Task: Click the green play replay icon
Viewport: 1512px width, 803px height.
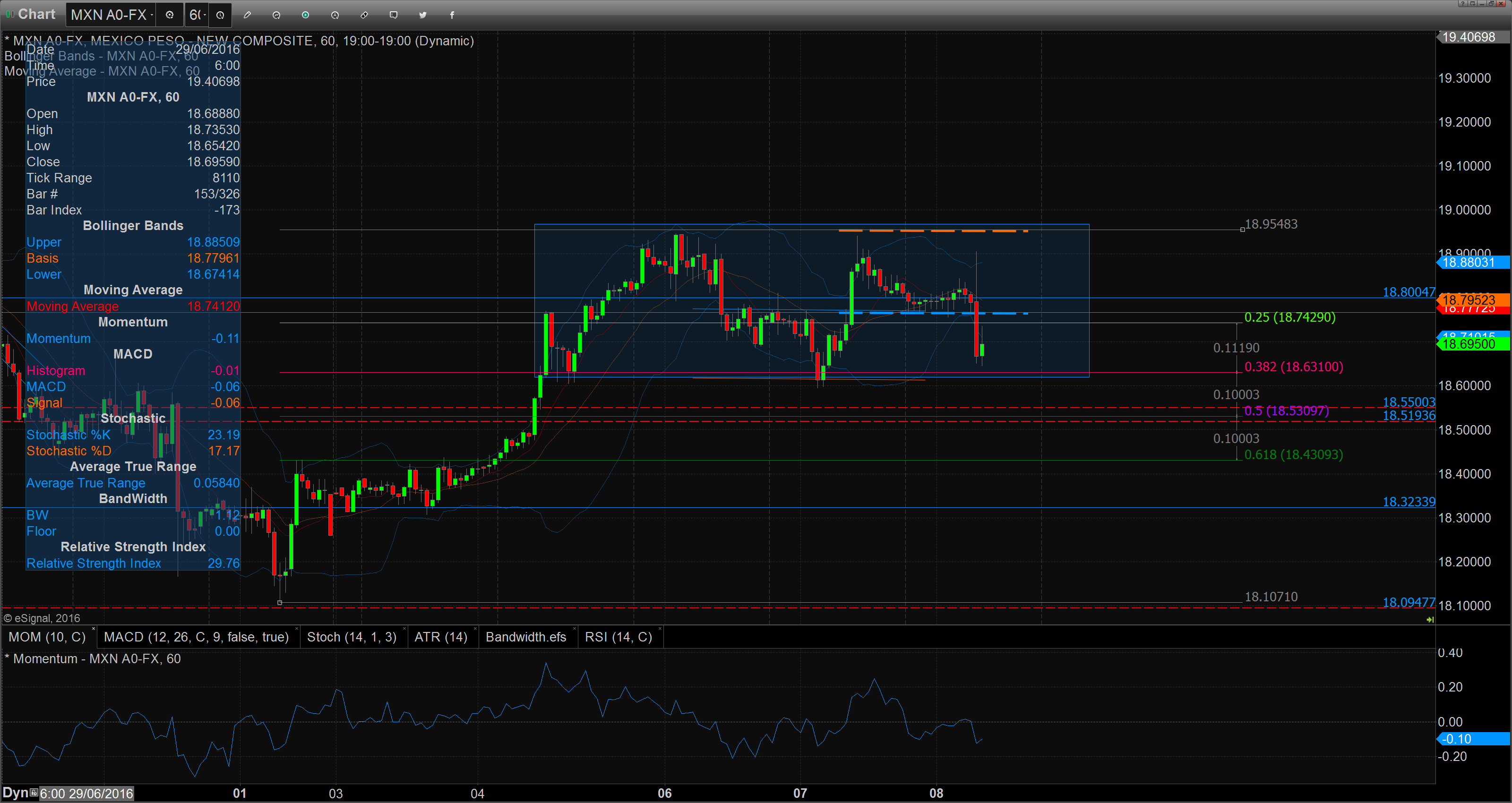Action: pos(305,15)
